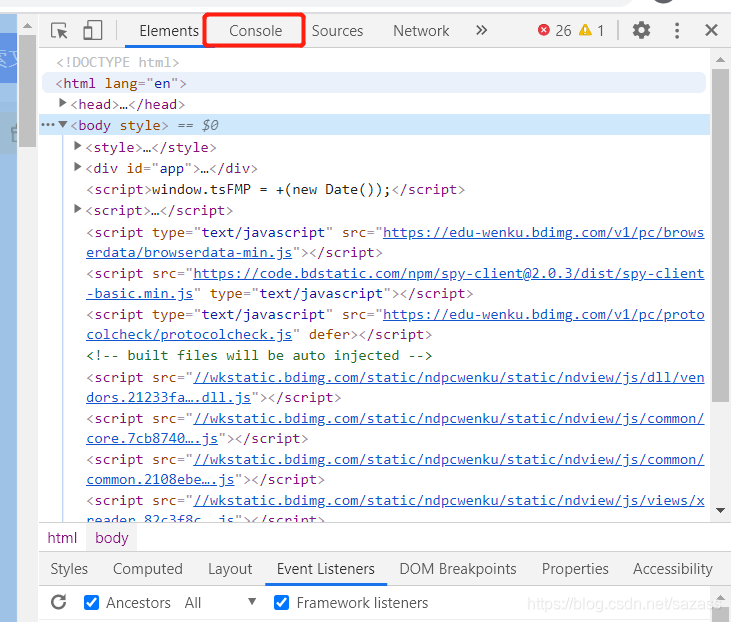Open the Styles pane tab
This screenshot has height=622, width=731.
pos(69,569)
